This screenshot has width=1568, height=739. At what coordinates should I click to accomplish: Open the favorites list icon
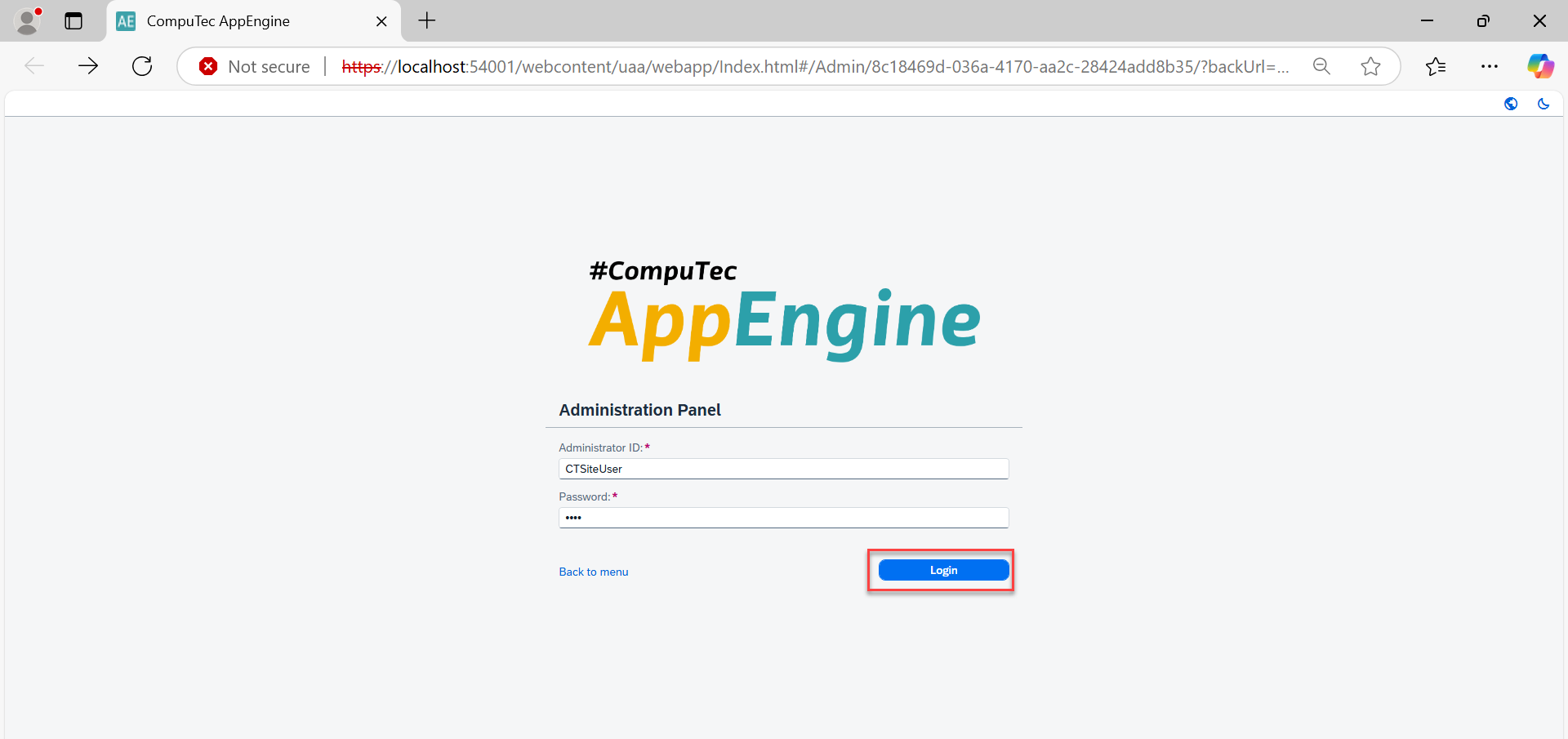pyautogui.click(x=1436, y=66)
